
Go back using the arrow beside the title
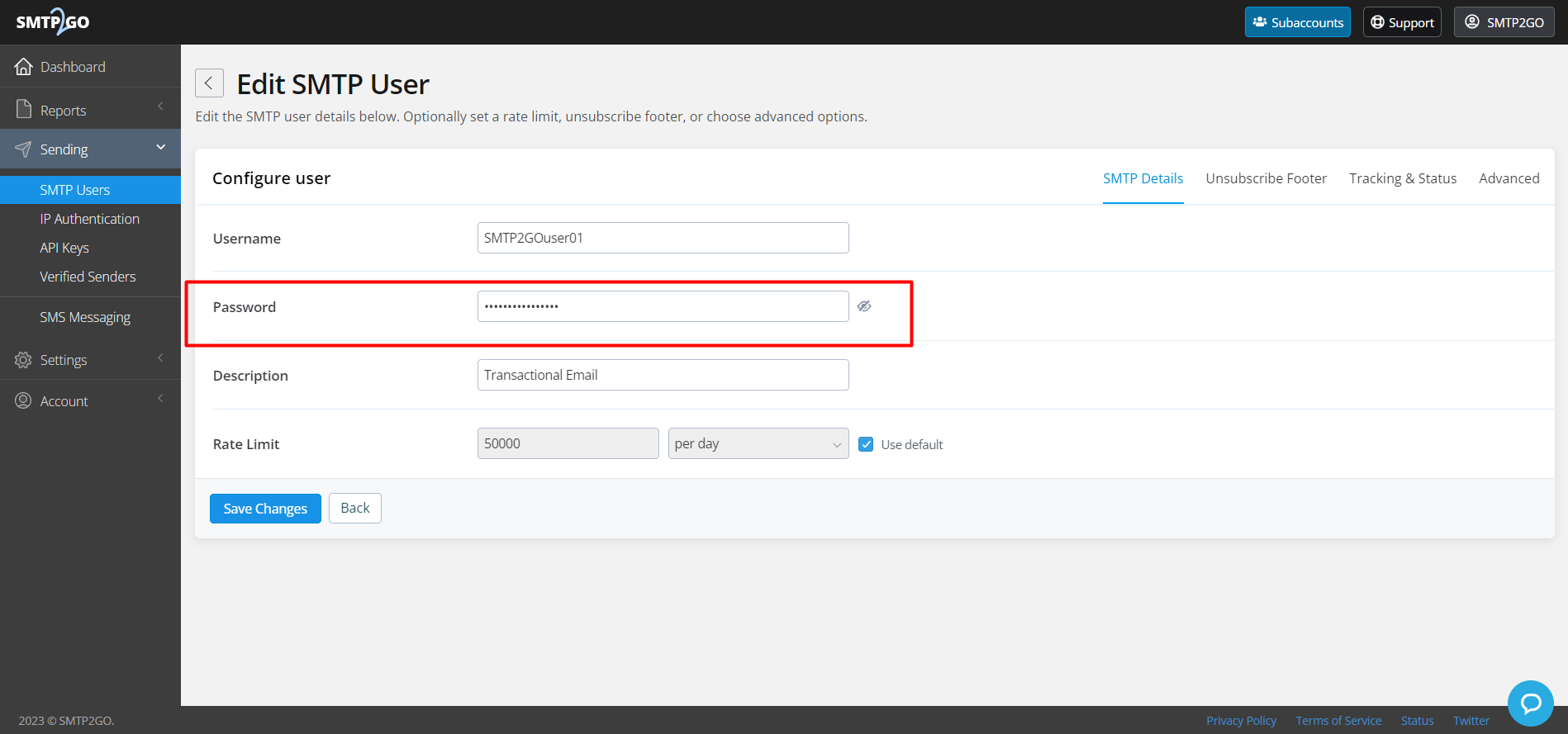tap(209, 83)
